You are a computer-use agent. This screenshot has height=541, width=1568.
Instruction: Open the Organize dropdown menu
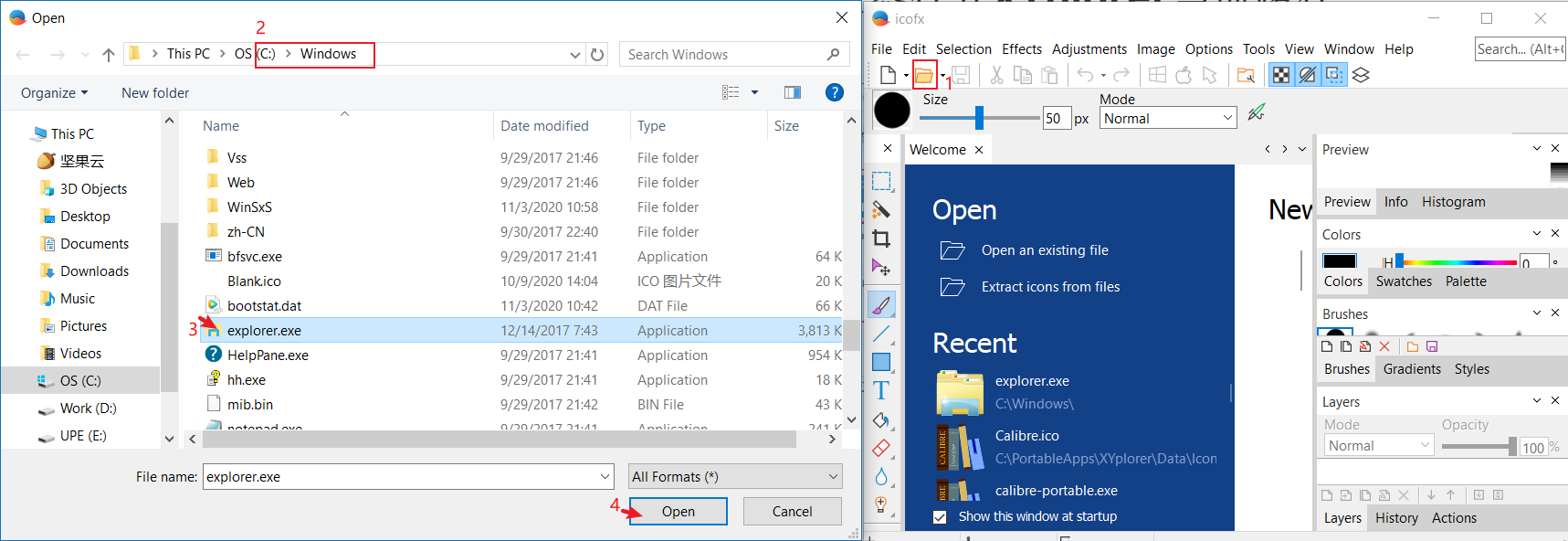(55, 93)
